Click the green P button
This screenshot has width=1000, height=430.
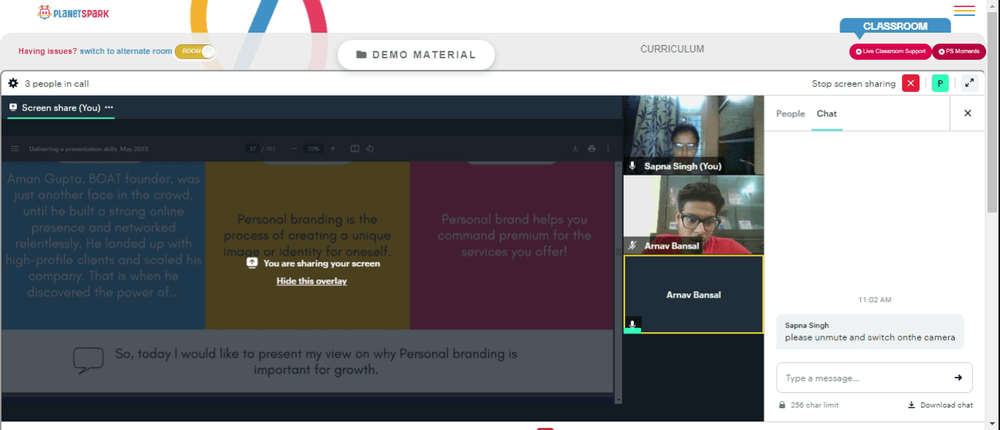pyautogui.click(x=940, y=83)
